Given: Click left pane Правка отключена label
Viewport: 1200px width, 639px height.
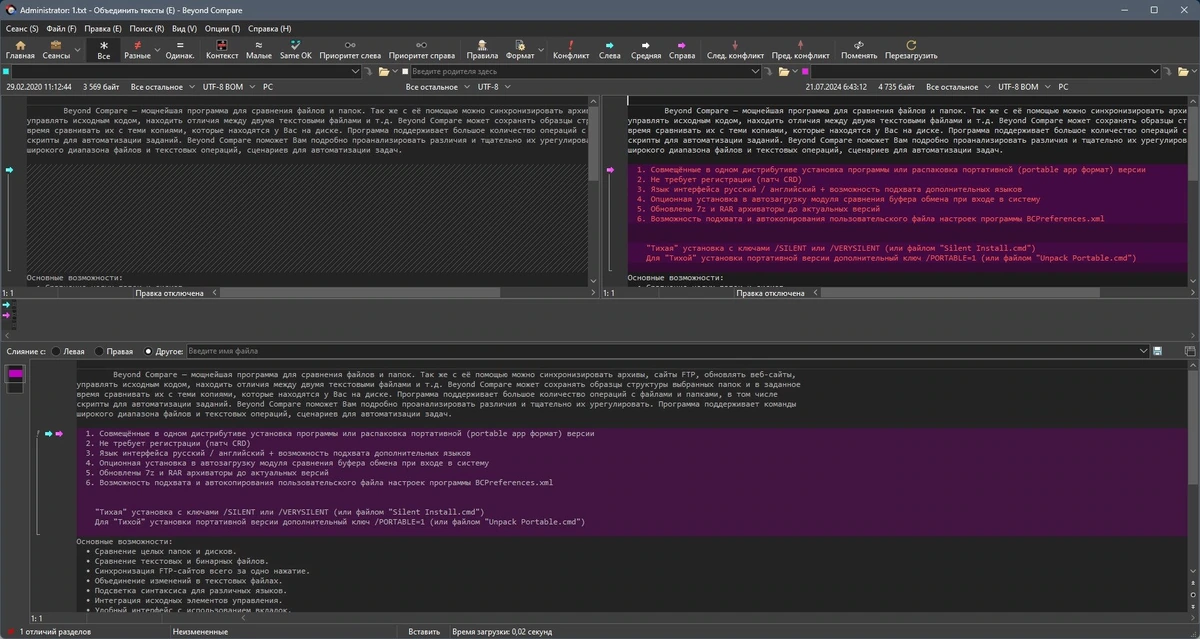Looking at the screenshot, I should 169,293.
